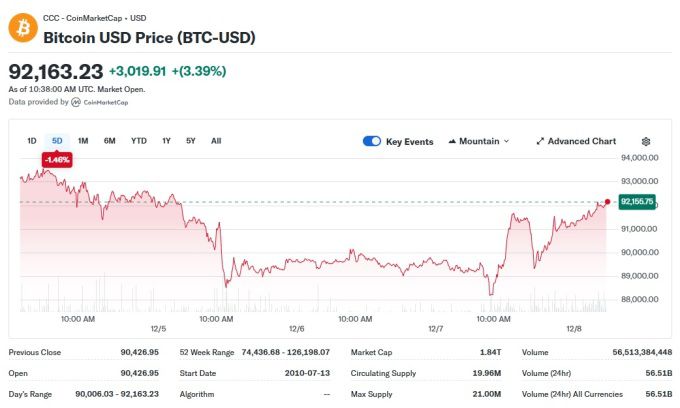Click the Bitcoin USD Price heading

tap(149, 37)
